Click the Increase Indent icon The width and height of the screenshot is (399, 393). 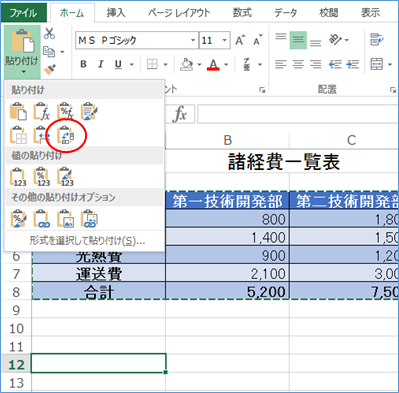(353, 64)
